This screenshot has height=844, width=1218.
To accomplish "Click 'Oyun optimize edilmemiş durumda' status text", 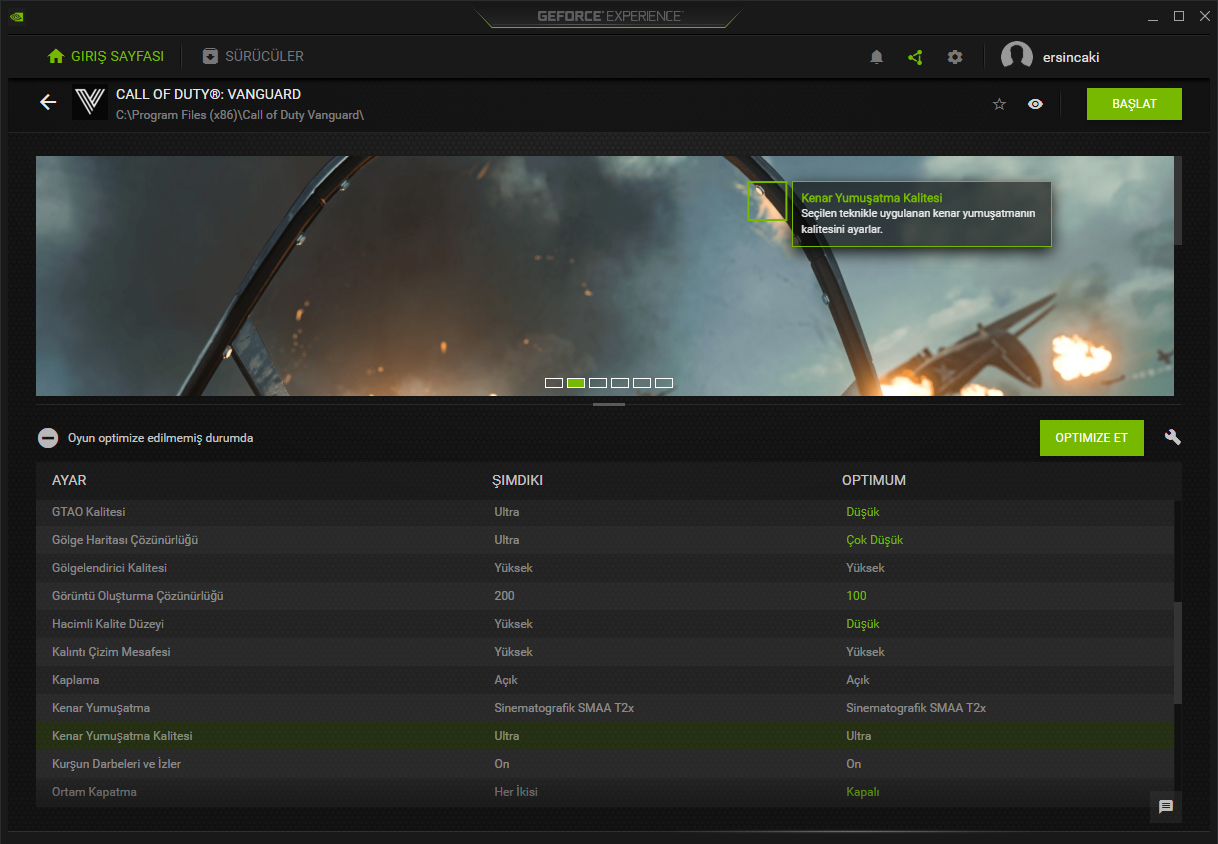I will coord(160,438).
